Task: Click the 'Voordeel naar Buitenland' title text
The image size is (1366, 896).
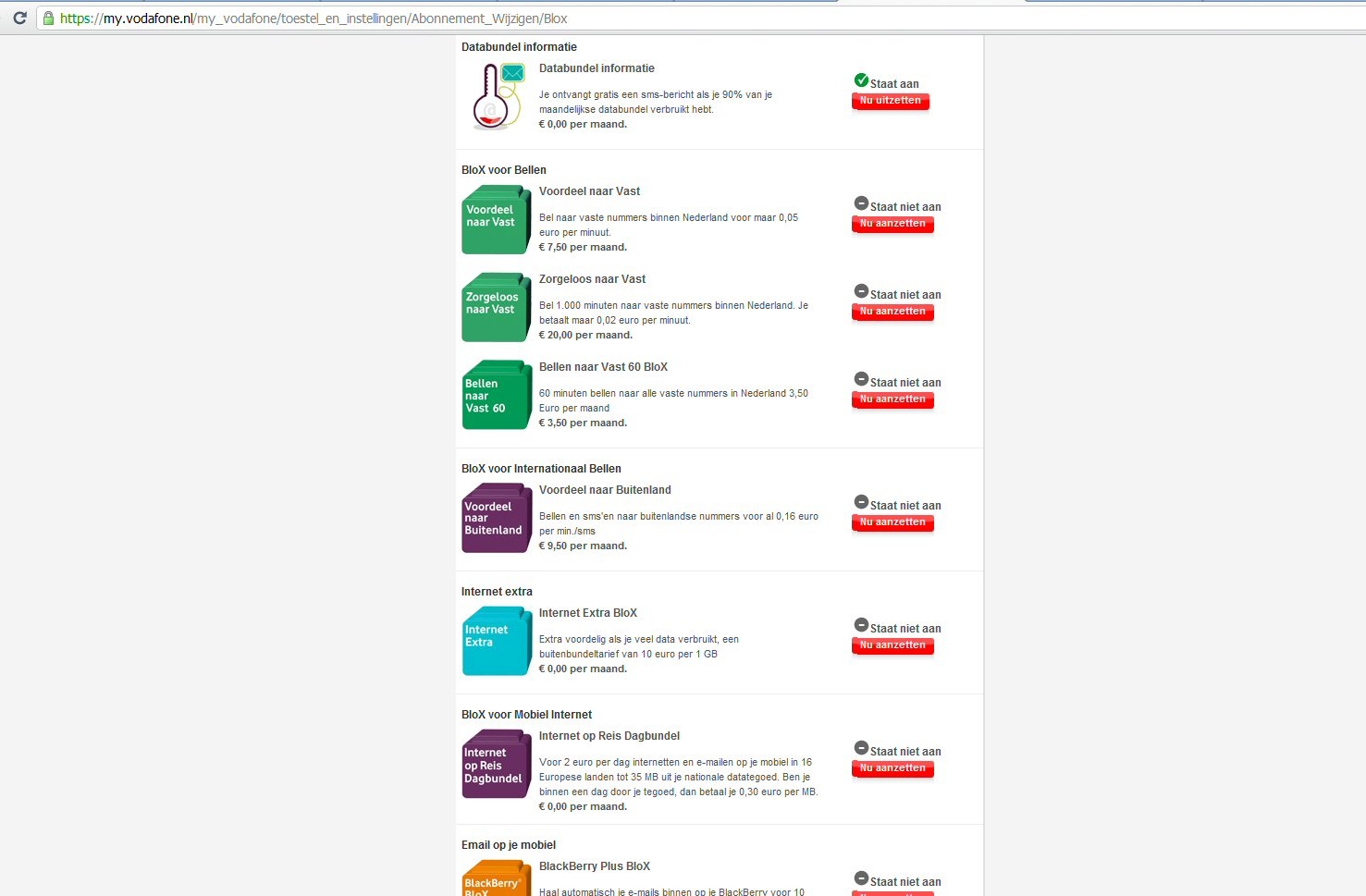Action: point(605,490)
